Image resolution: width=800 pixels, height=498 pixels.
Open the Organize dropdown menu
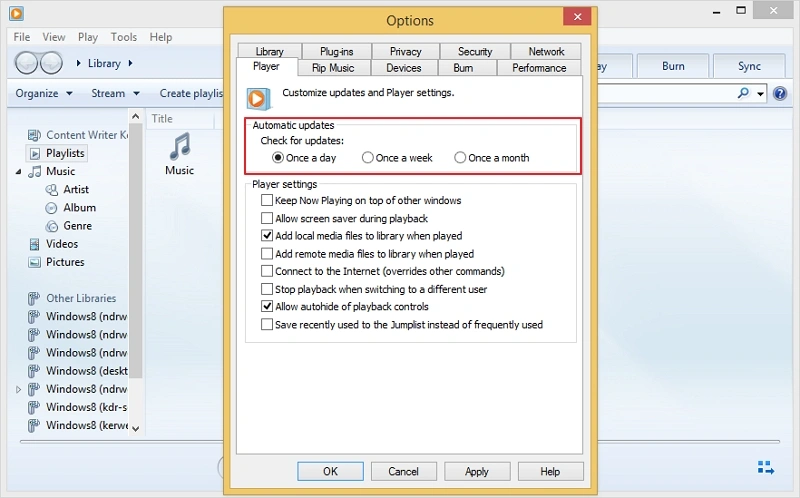coord(44,93)
